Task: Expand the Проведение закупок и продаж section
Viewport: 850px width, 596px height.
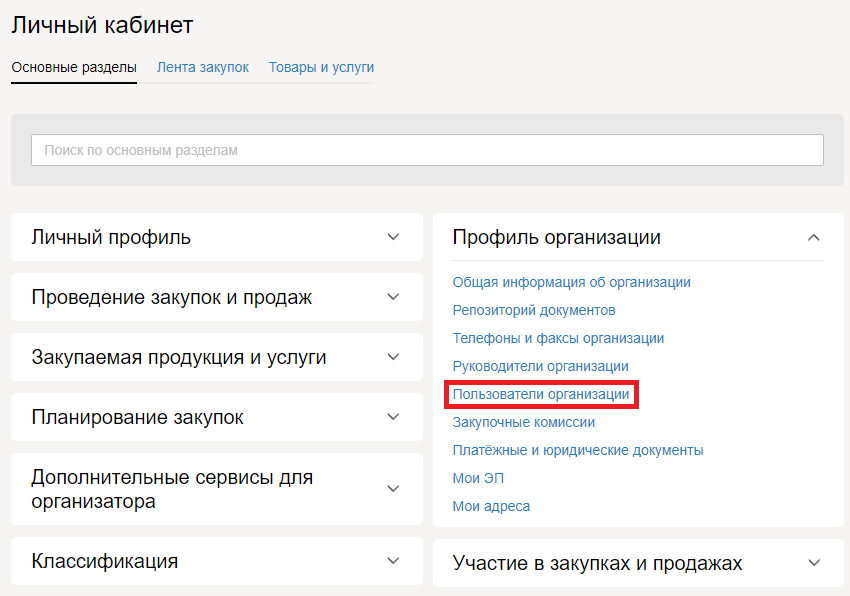Action: pyautogui.click(x=393, y=297)
